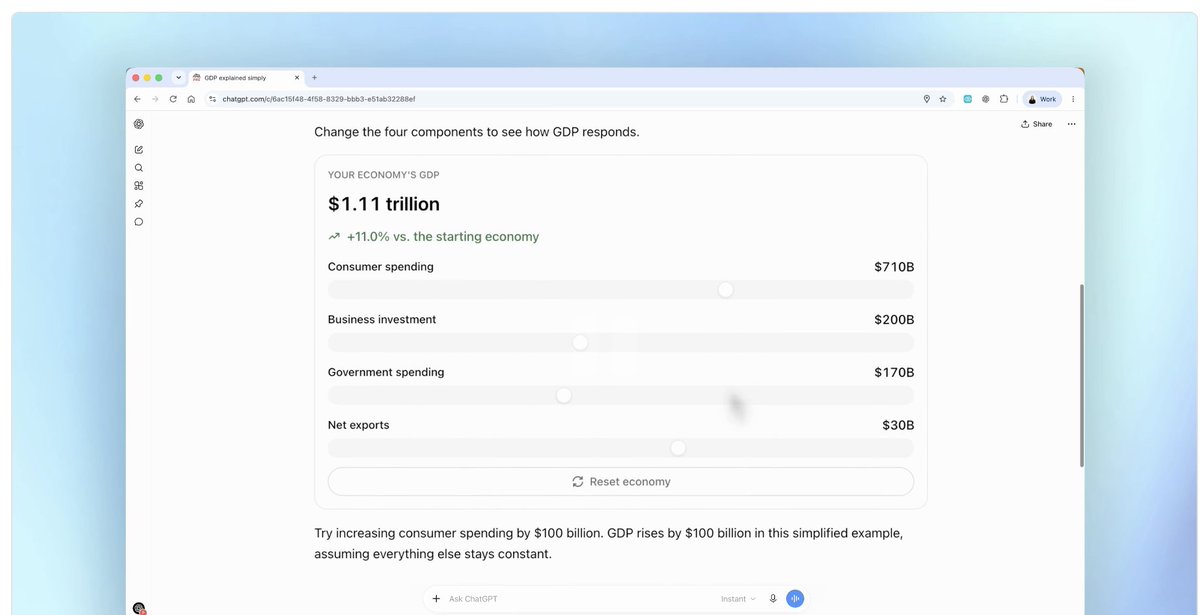Click the Consumer spending slider handle
The height and width of the screenshot is (615, 1200).
click(726, 290)
